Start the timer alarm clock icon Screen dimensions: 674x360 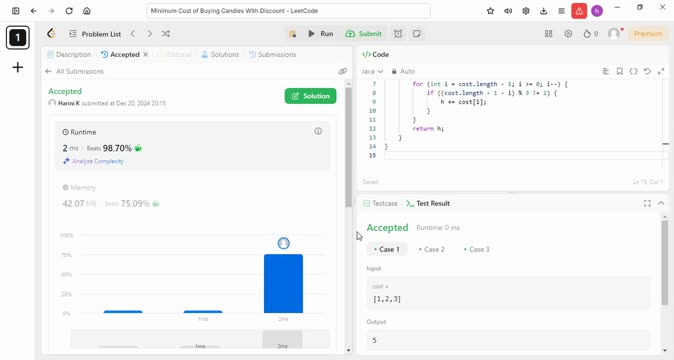click(x=398, y=34)
